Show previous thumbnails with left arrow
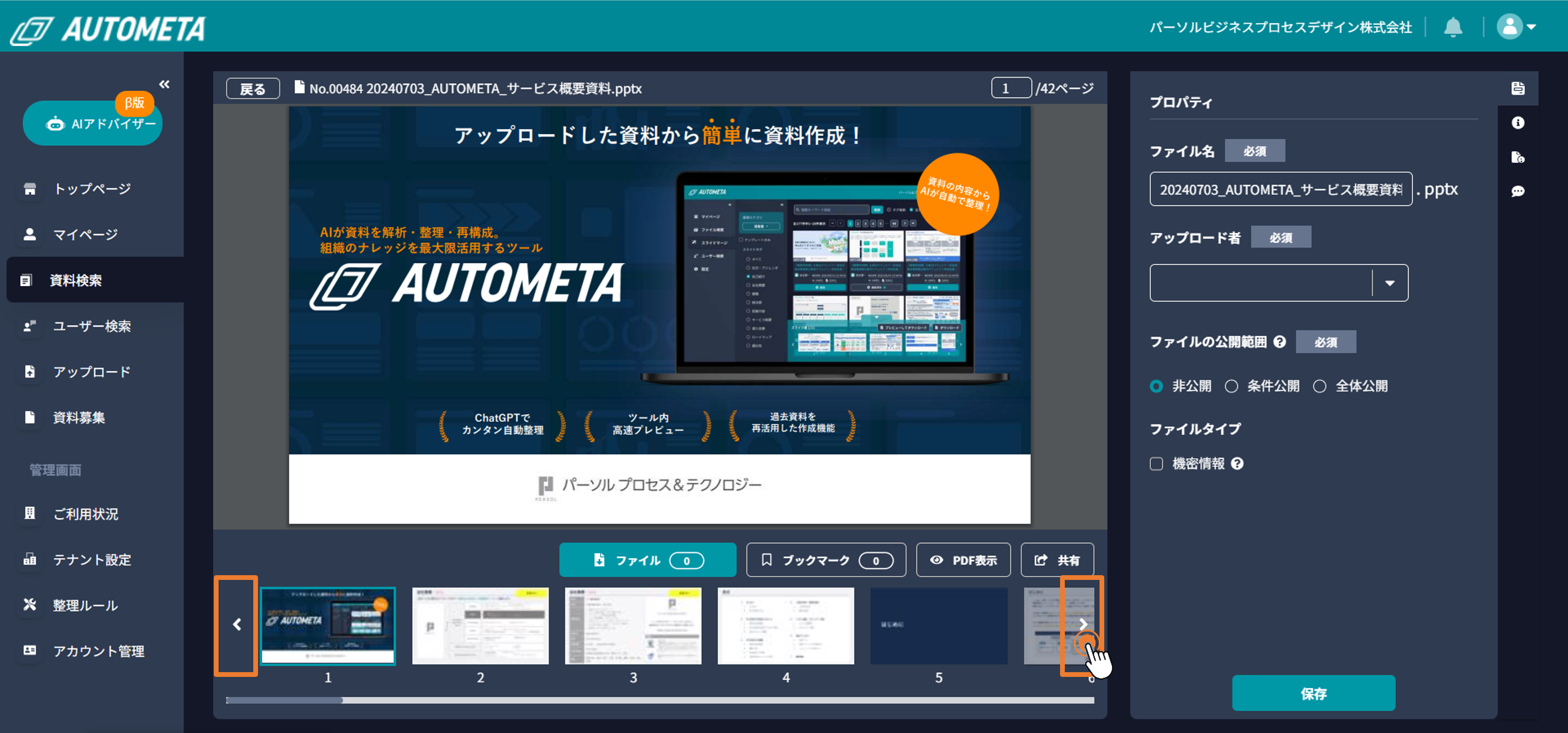 coord(236,625)
